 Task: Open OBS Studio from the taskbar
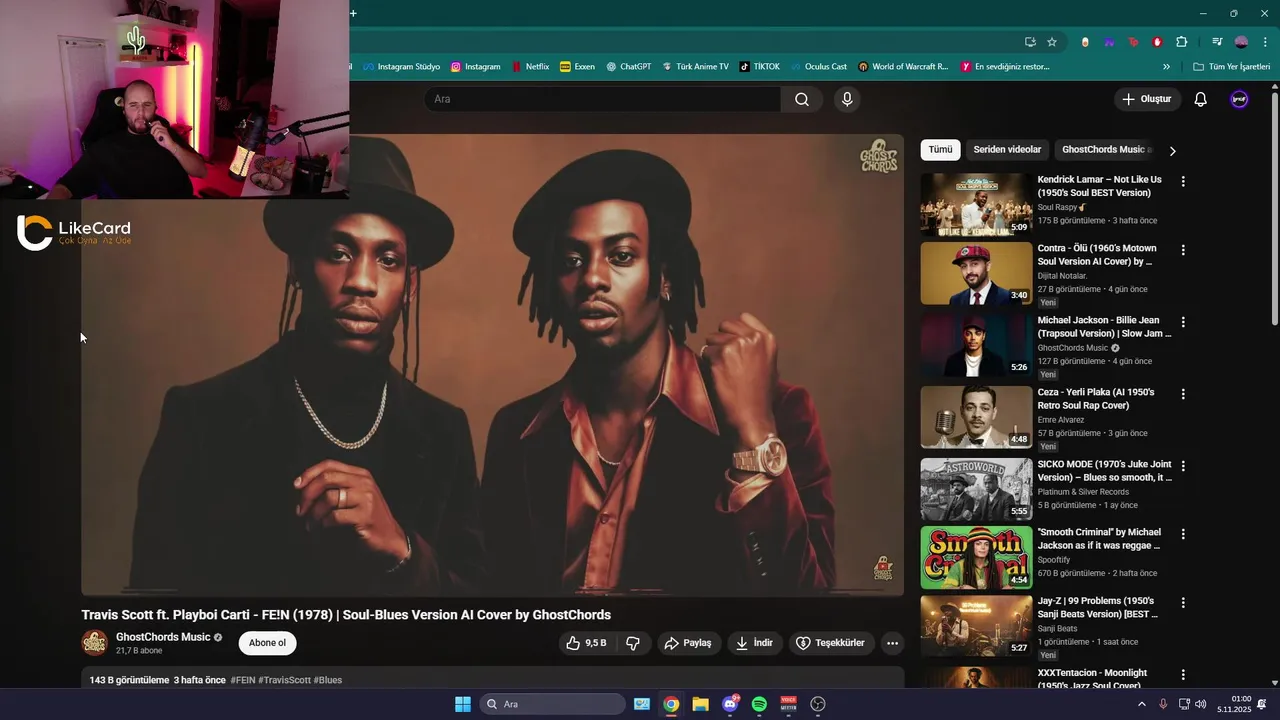pos(818,704)
